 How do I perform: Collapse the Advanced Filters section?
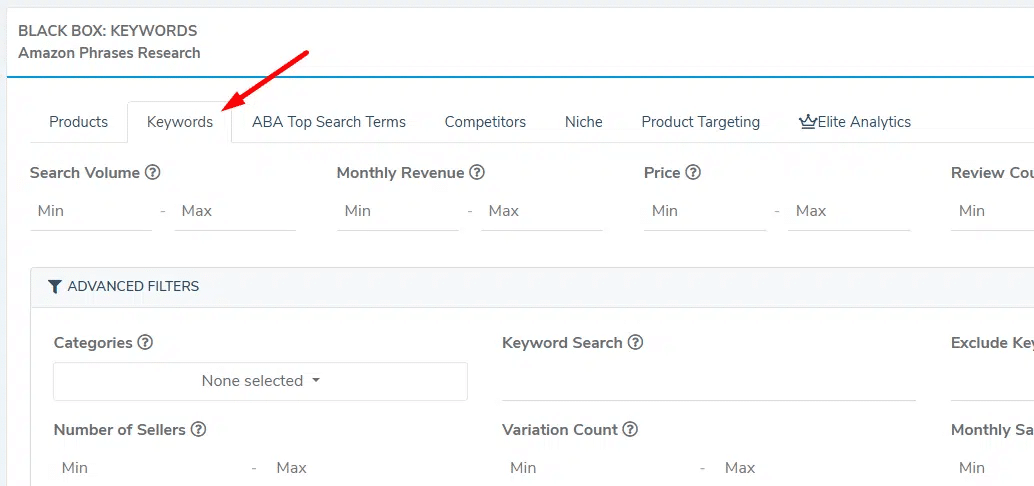133,287
